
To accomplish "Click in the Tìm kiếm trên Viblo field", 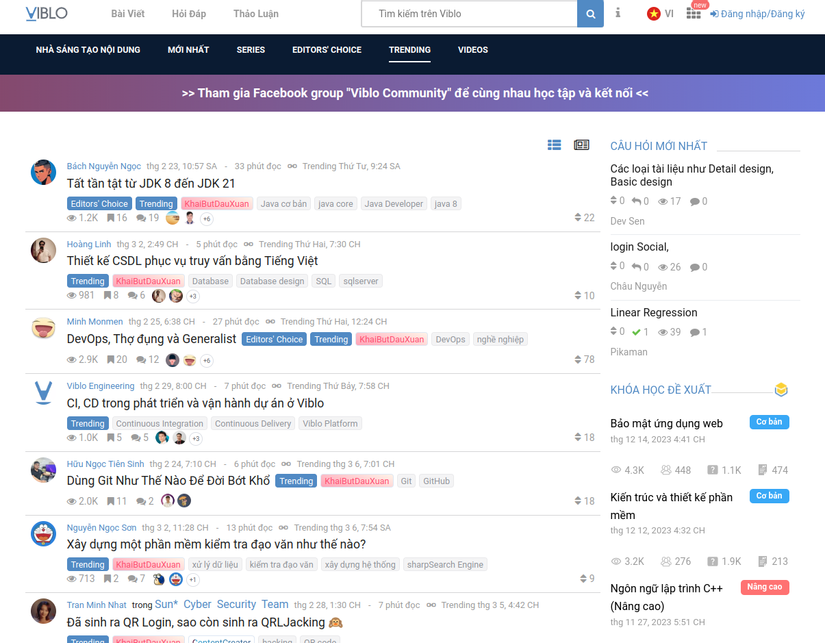I will (469, 14).
